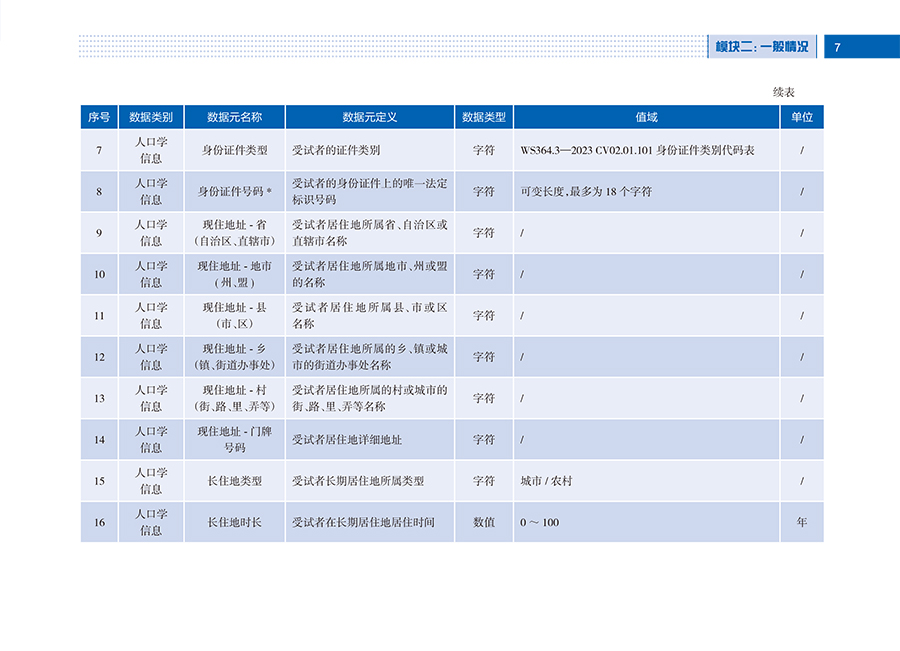Click 现住地址-县（市、区）cell
900x651 pixels.
tap(234, 316)
